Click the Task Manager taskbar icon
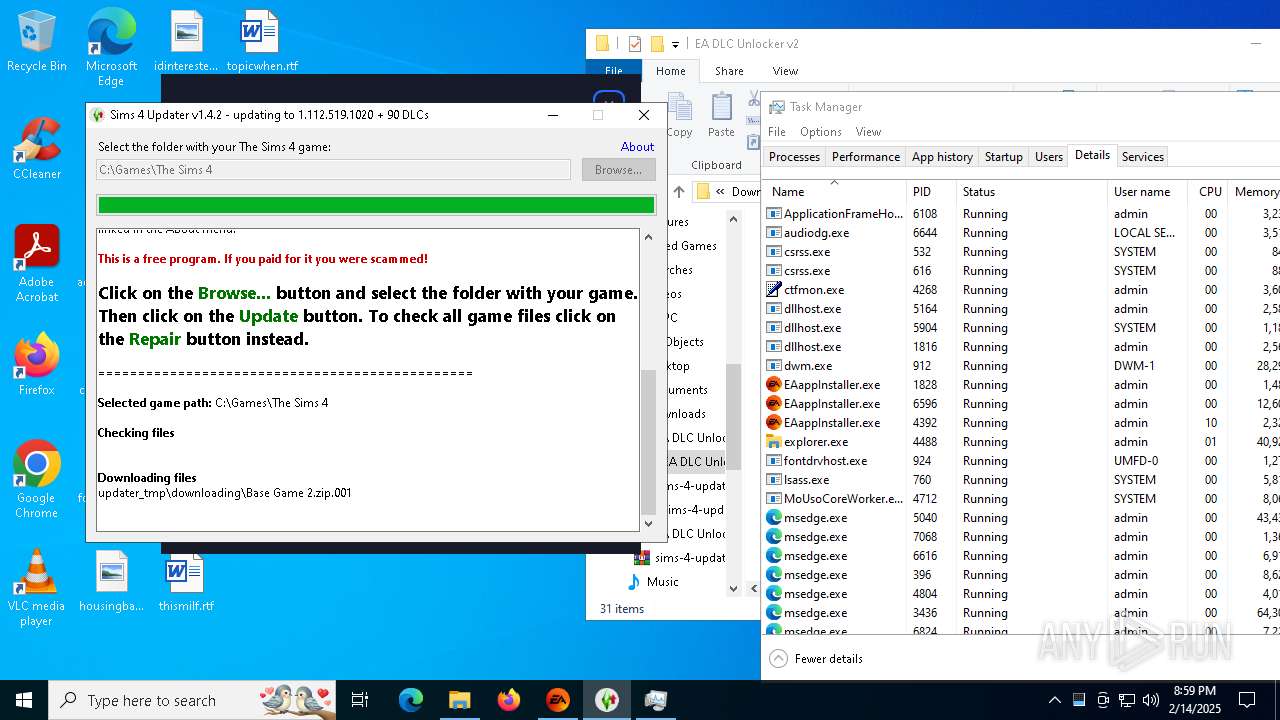Screen dimensions: 1280x720 (x=656, y=700)
